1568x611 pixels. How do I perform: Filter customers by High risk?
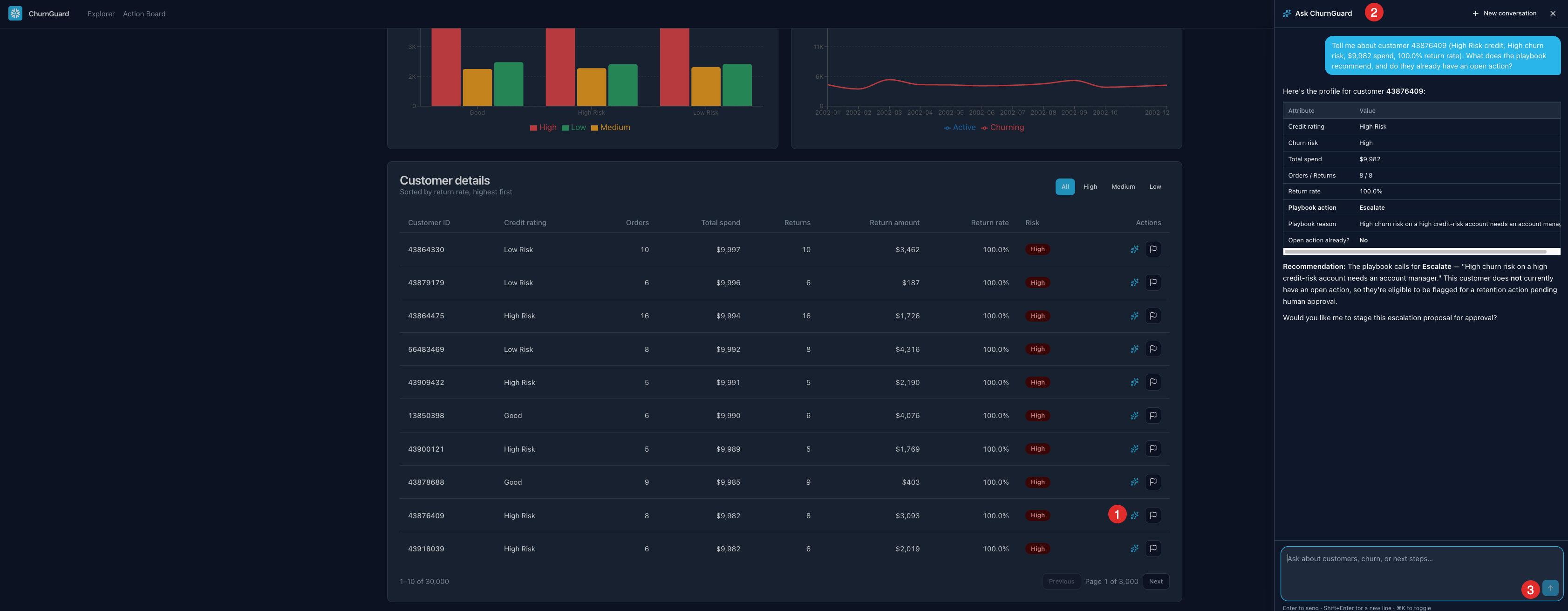[x=1090, y=187]
